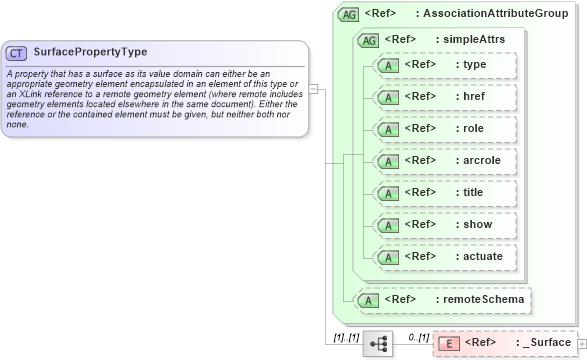Select the 'role' attribute name
Image resolution: width=587 pixels, height=360 pixels.
pyautogui.click(x=474, y=128)
